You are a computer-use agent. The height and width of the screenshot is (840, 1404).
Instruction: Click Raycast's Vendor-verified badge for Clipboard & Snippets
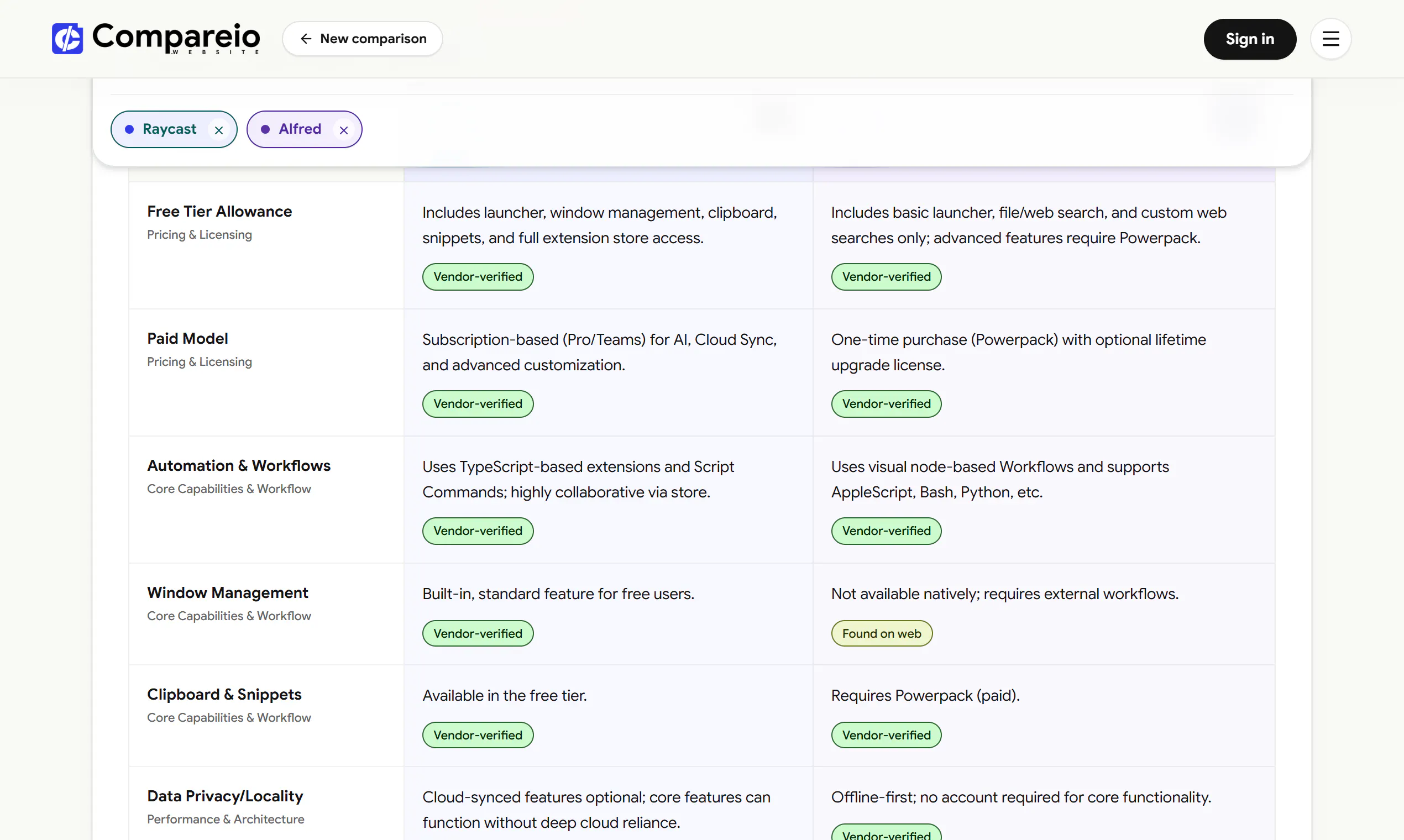coord(478,736)
